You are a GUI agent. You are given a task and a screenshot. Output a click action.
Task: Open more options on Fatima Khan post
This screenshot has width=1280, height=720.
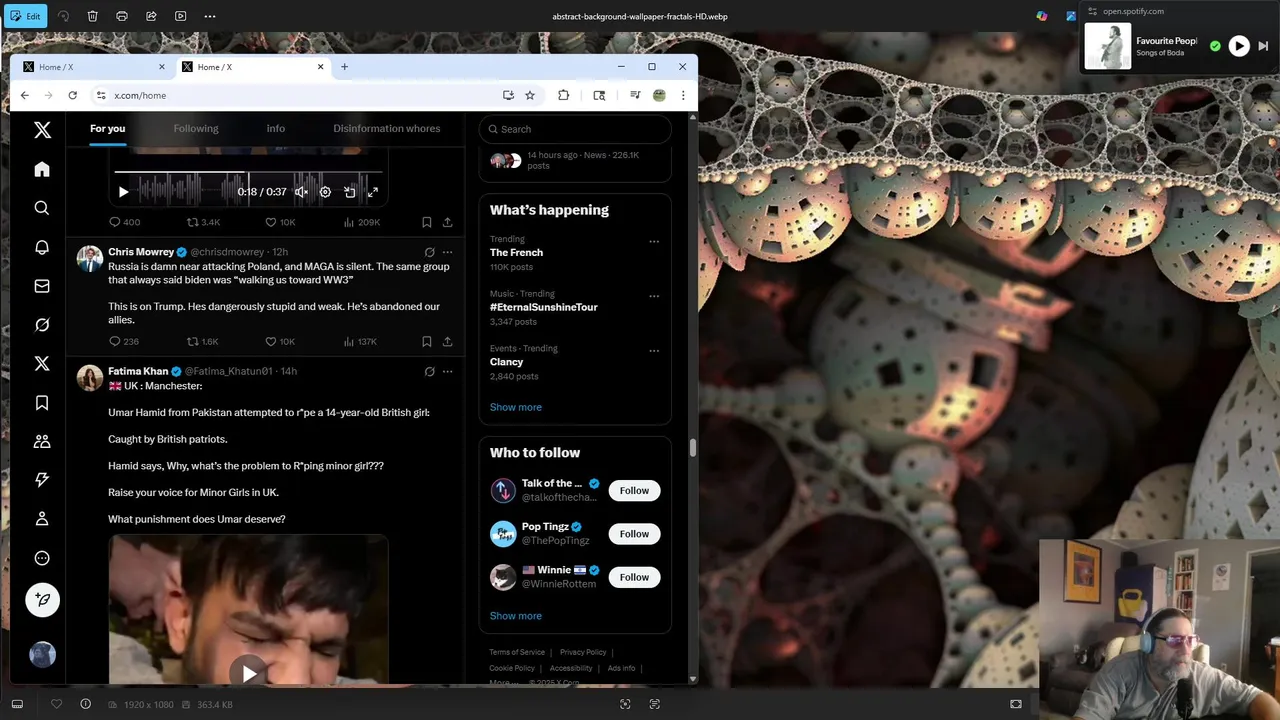coord(447,371)
